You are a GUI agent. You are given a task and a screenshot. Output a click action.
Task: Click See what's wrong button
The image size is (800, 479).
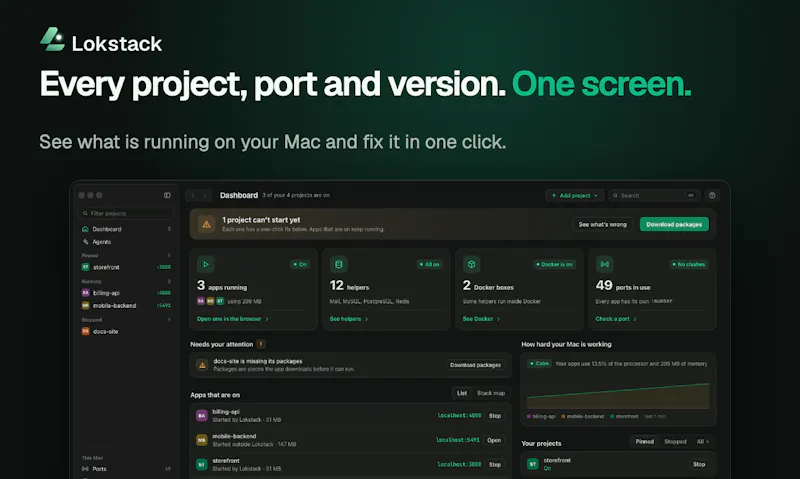point(603,224)
